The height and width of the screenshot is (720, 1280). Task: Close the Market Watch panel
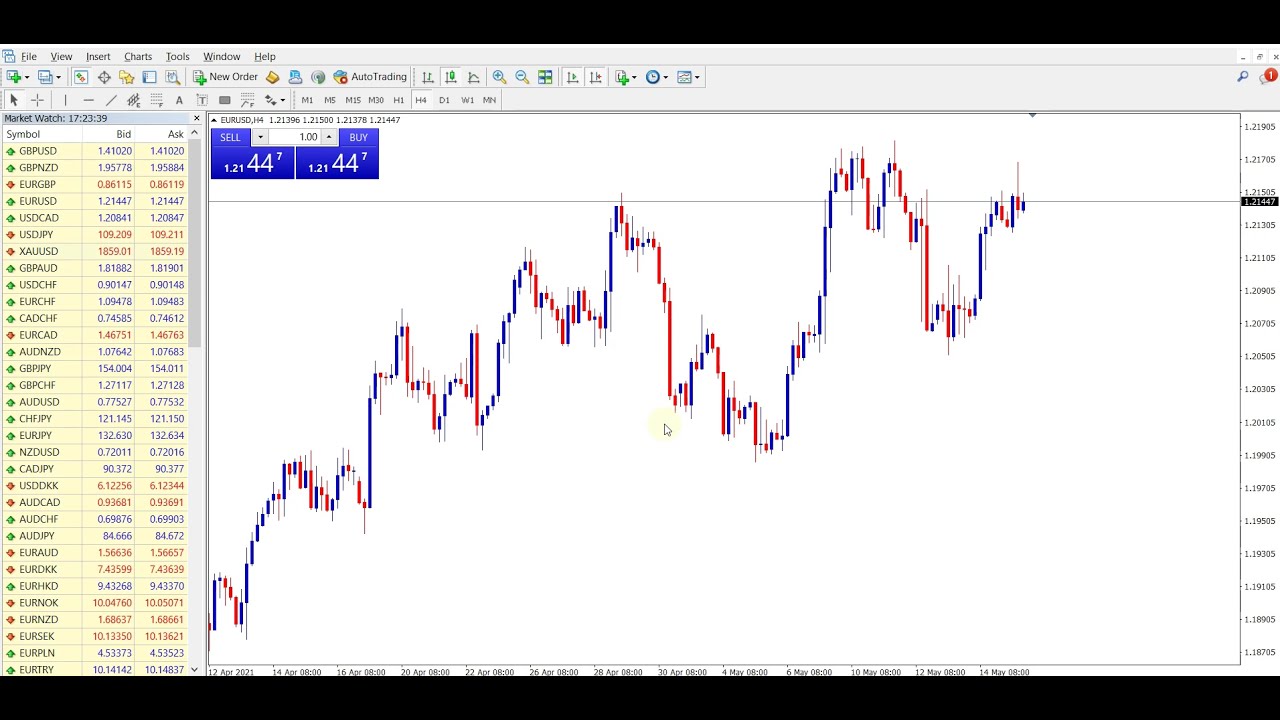196,118
